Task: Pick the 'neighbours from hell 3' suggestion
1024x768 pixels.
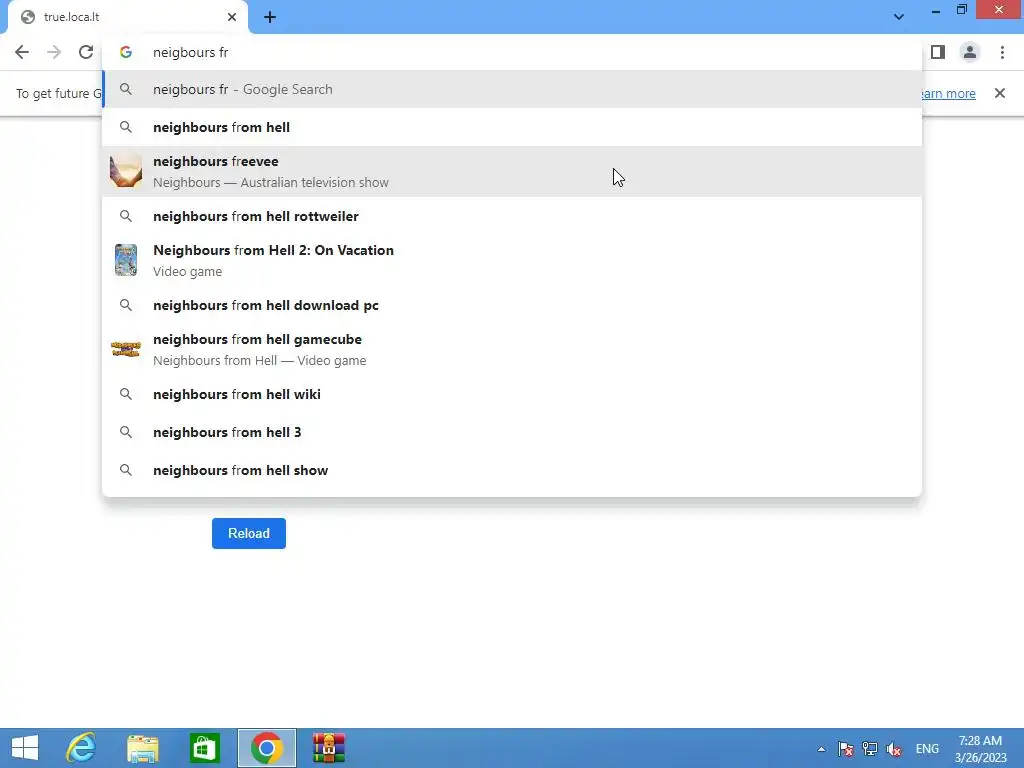Action: pyautogui.click(x=512, y=432)
